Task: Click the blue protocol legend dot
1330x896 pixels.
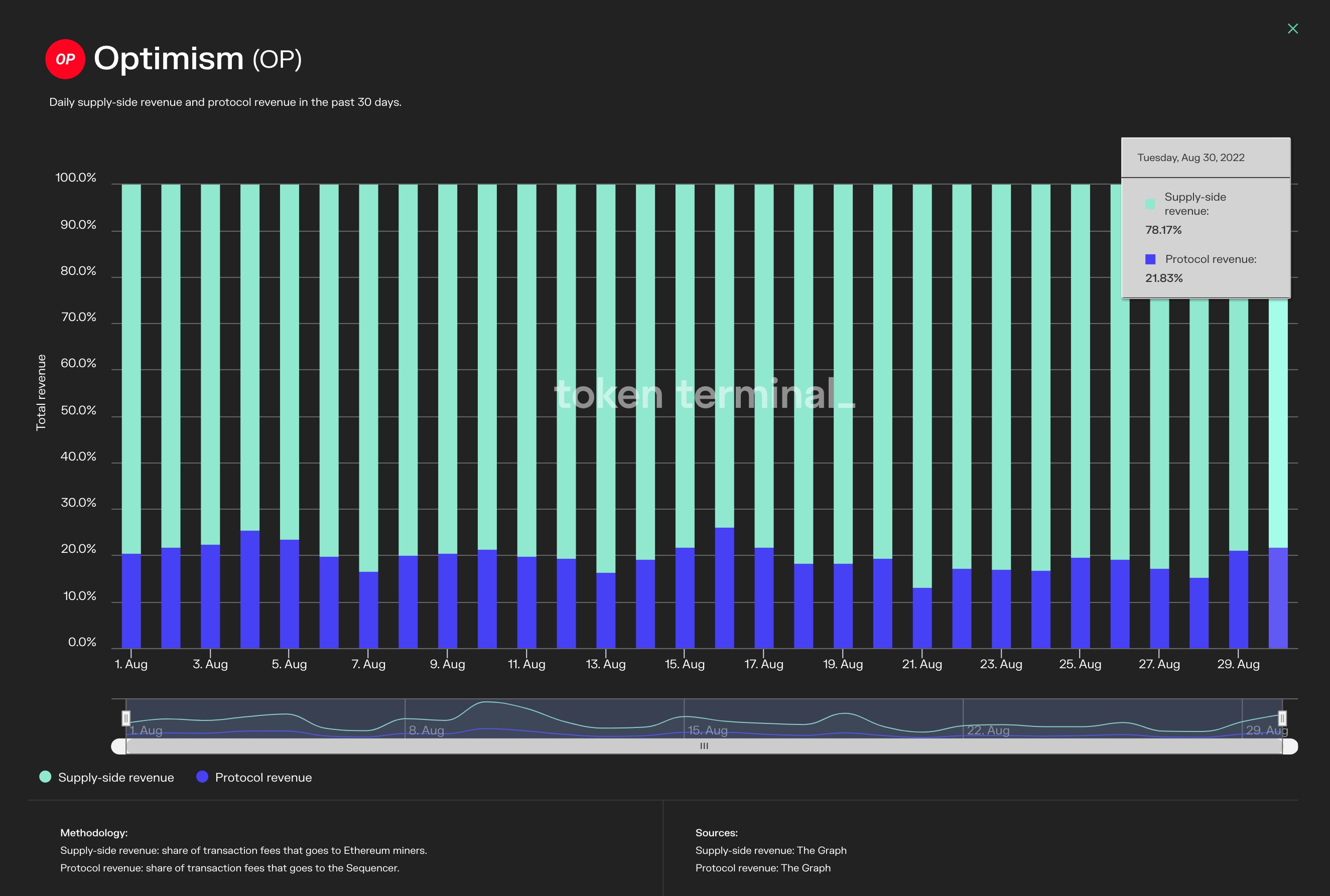Action: (x=202, y=777)
